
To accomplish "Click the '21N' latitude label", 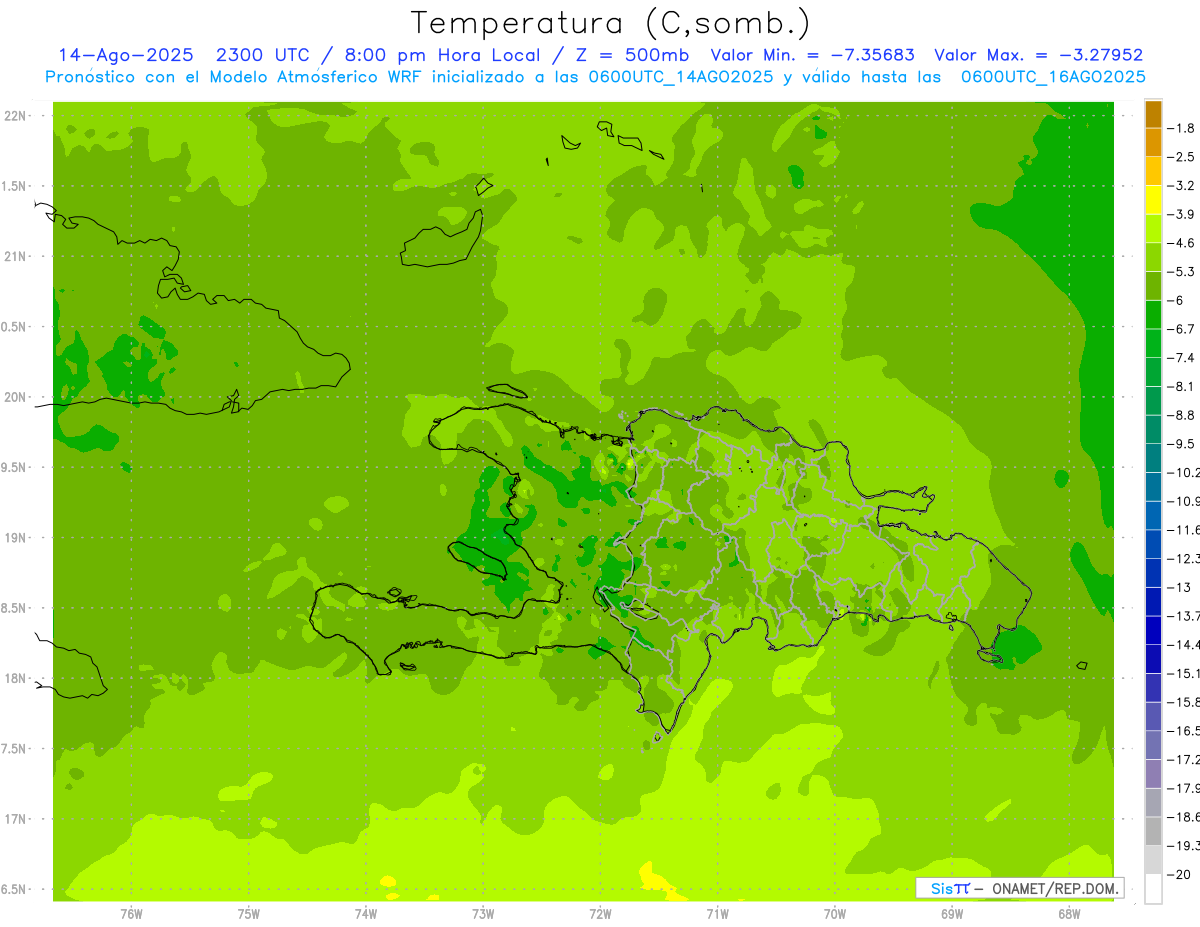I will point(16,256).
